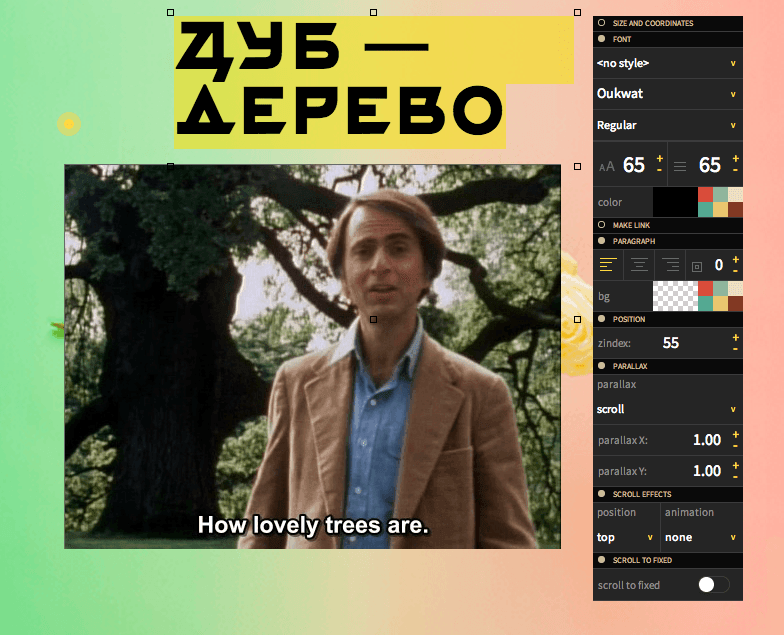Open the animation none dropdown
Image resolution: width=784 pixels, height=635 pixels.
[701, 537]
